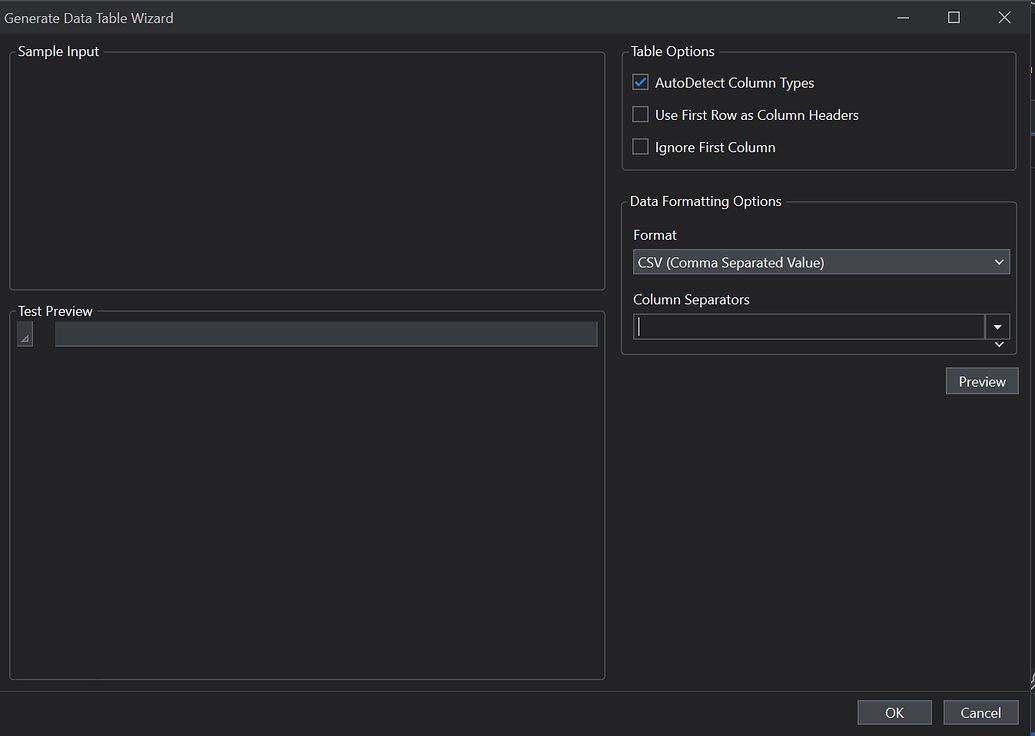
Task: Maximize the wizard dialog window
Action: coord(954,17)
